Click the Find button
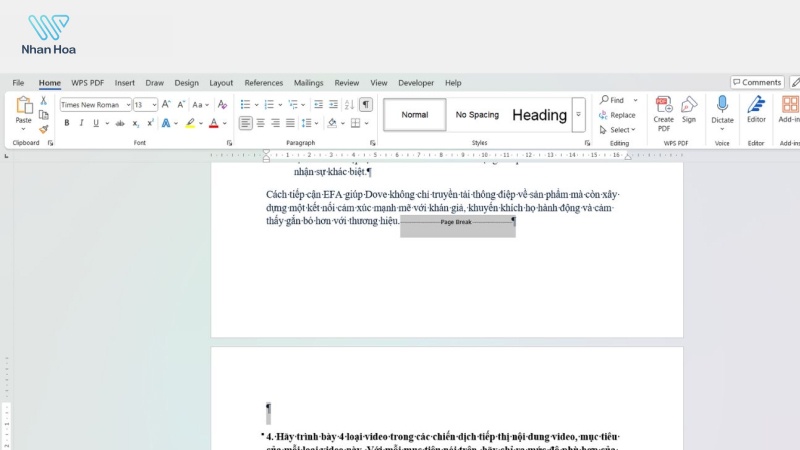This screenshot has width=800, height=450. click(611, 100)
